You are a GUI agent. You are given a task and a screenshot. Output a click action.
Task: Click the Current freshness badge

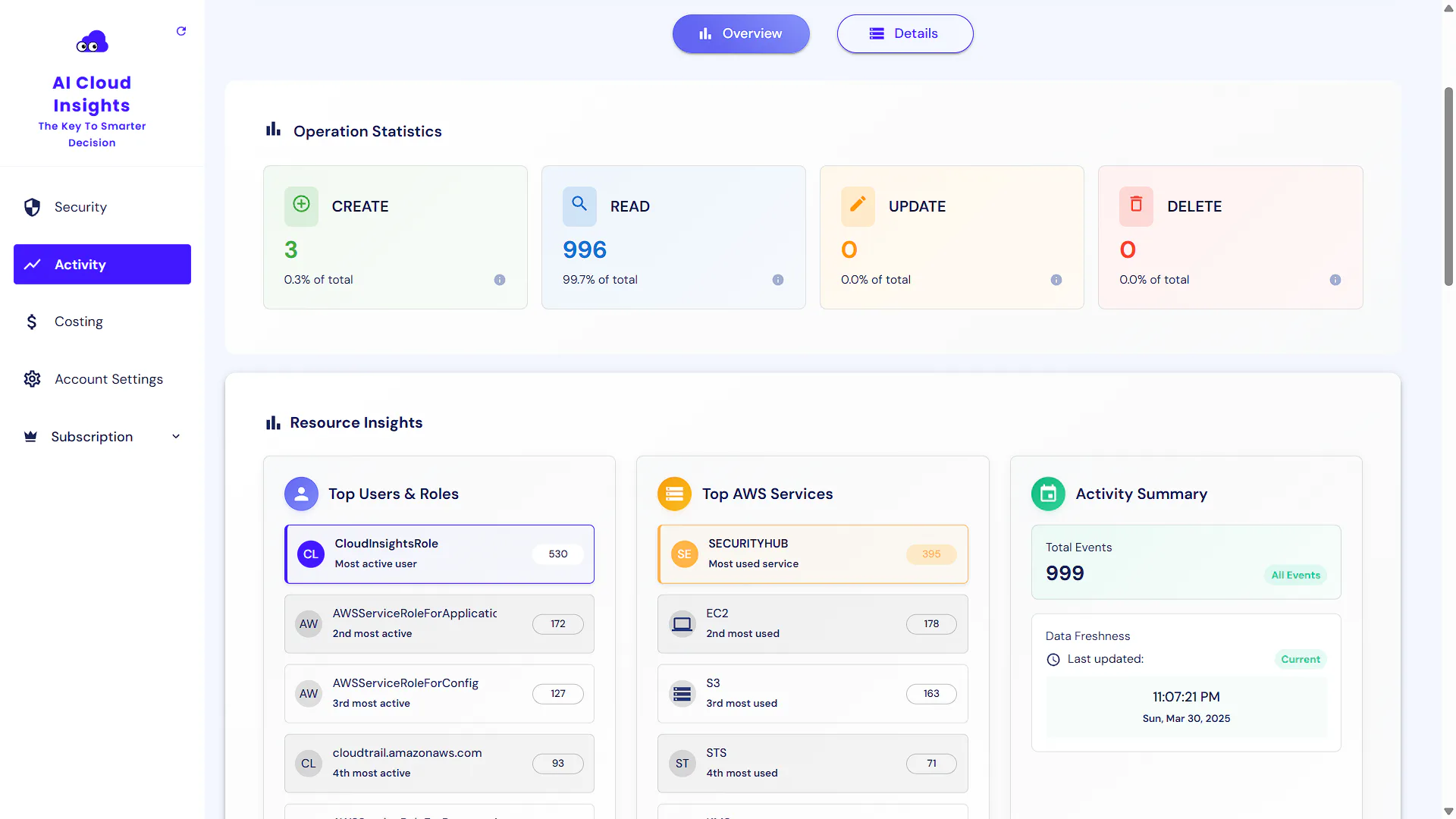(x=1301, y=659)
